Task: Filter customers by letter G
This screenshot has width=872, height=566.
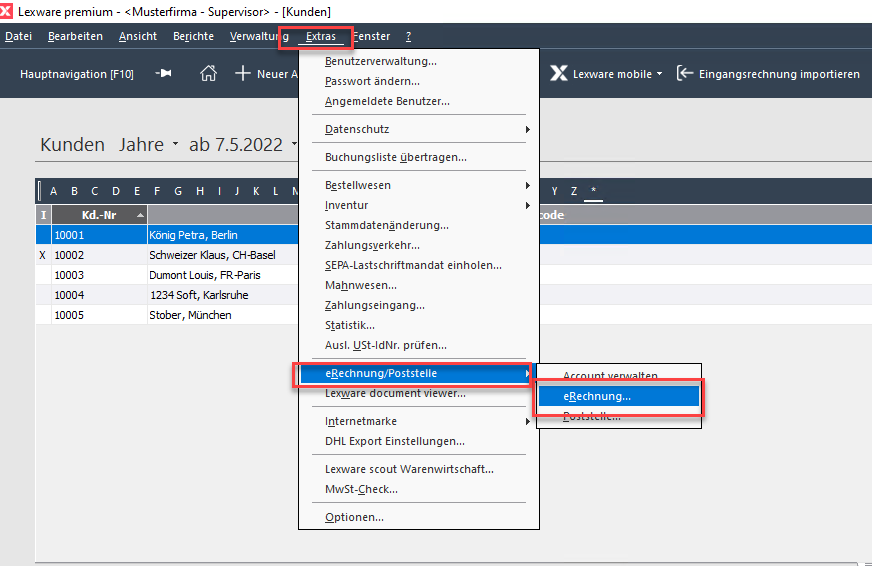Action: (178, 191)
